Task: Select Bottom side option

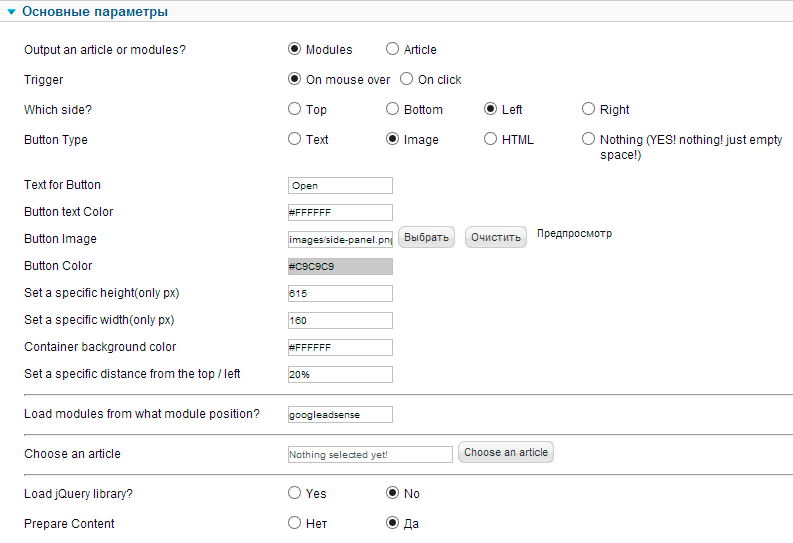Action: pyautogui.click(x=392, y=109)
